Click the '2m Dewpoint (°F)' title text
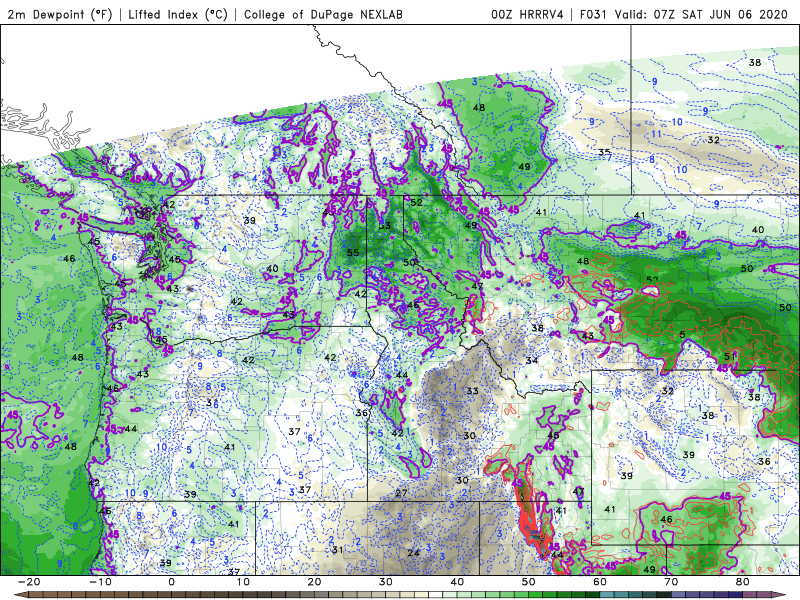 tap(59, 15)
